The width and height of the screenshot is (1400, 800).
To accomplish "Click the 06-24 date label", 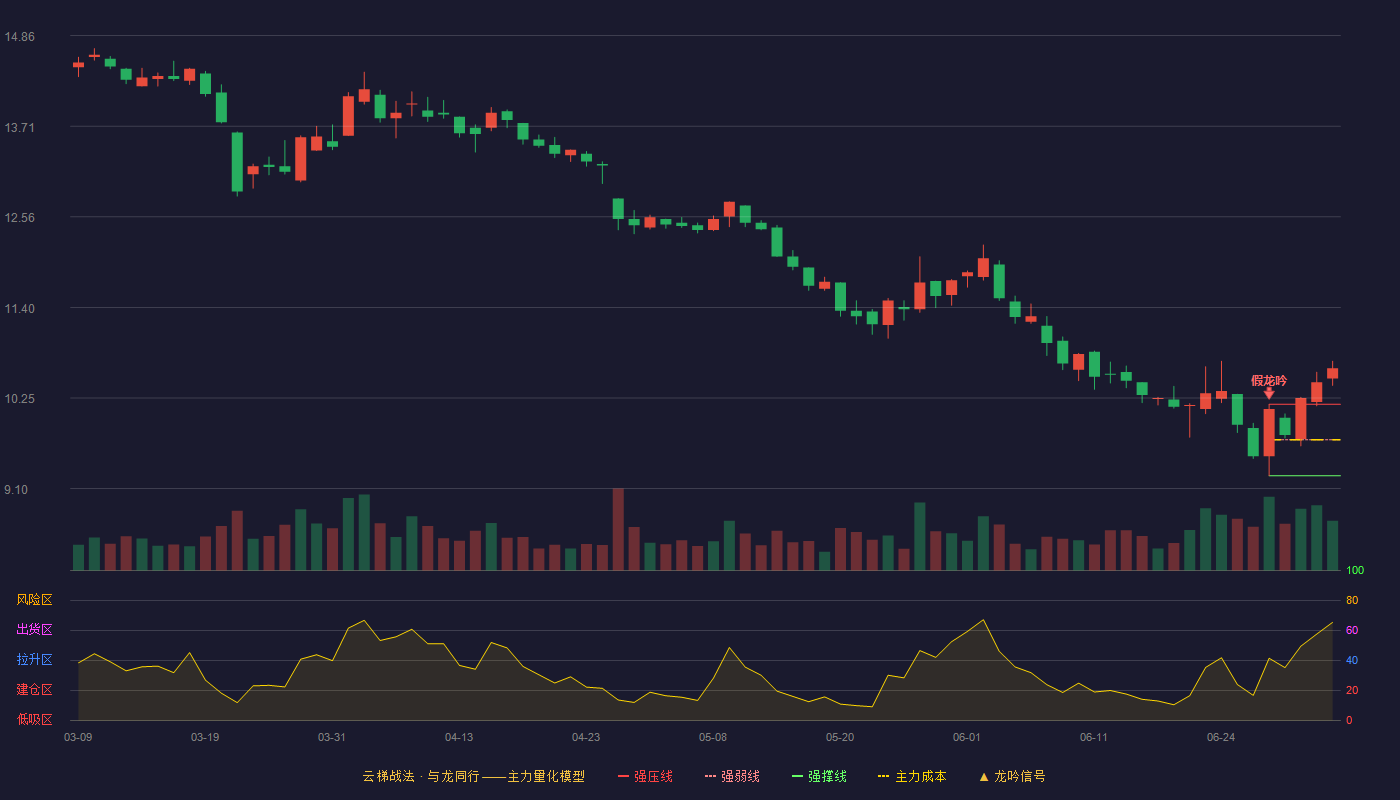I will coord(1221,737).
